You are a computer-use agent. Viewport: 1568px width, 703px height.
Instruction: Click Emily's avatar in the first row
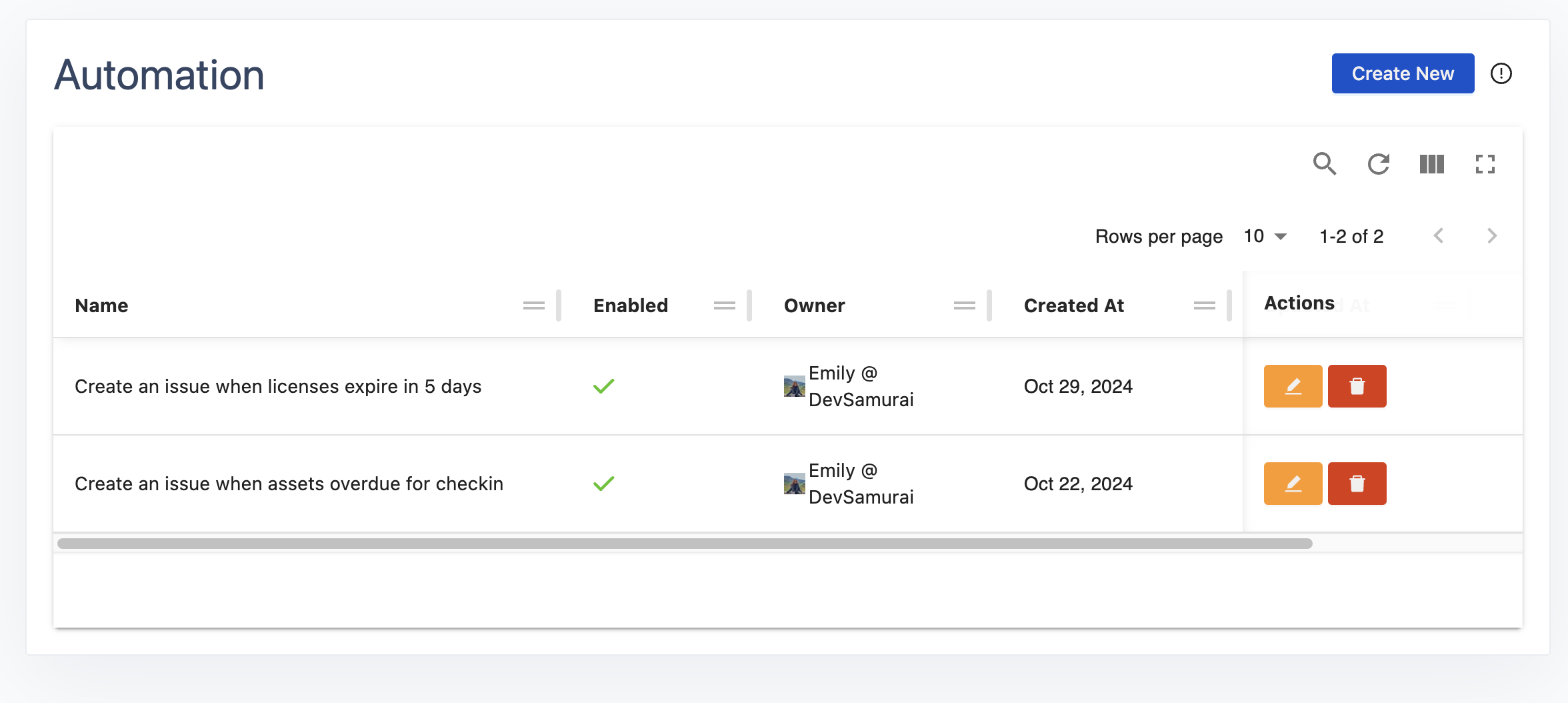click(x=794, y=387)
